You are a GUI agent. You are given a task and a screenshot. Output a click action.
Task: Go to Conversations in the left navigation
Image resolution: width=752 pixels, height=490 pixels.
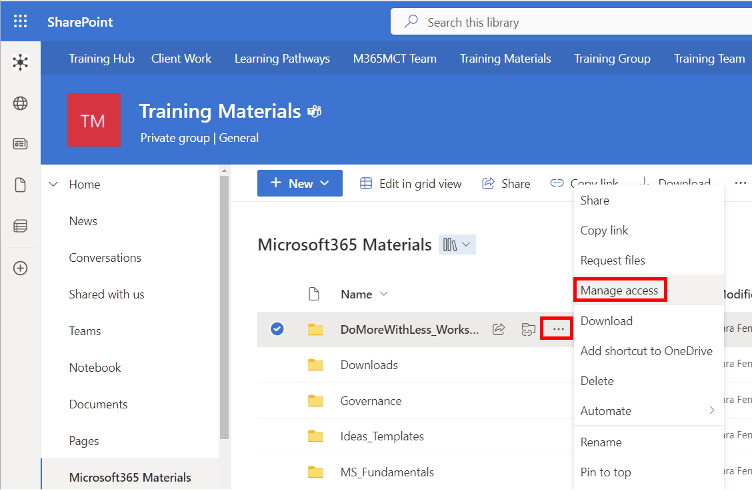point(105,257)
